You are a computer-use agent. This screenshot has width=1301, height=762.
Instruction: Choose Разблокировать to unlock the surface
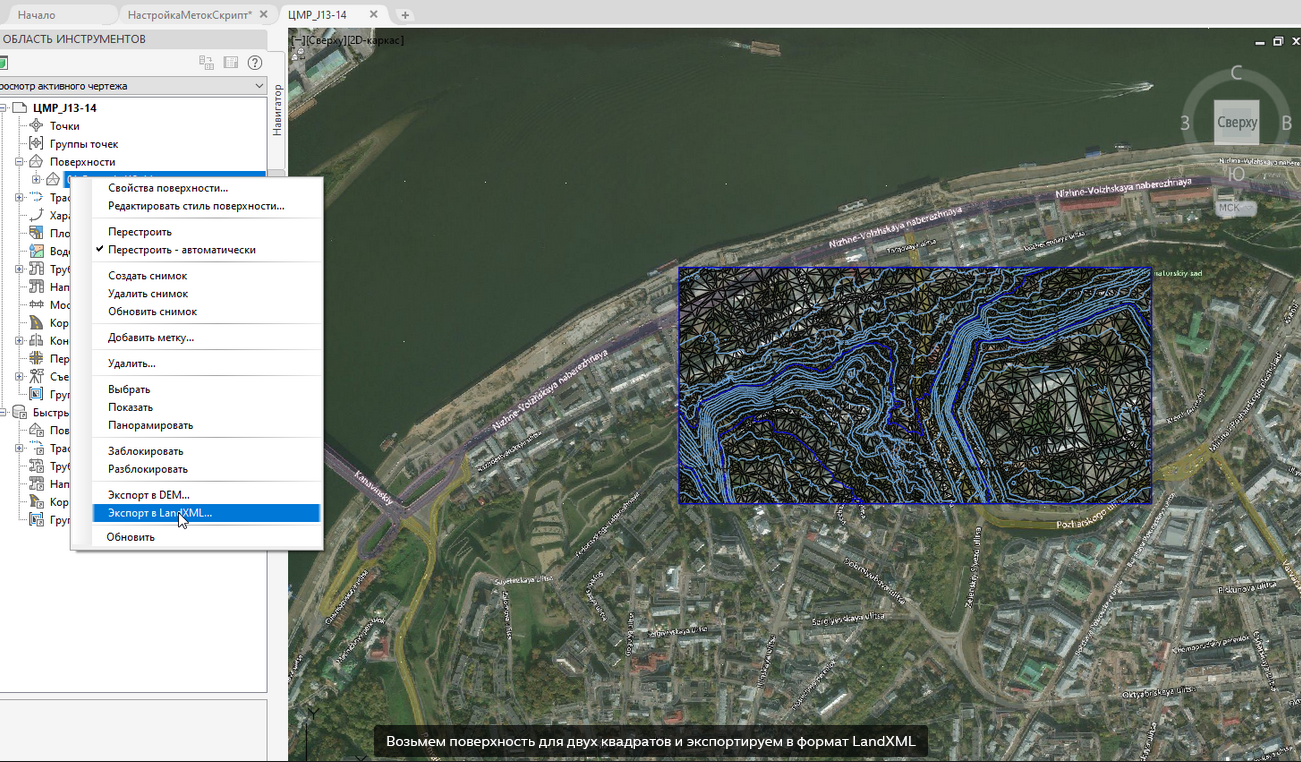click(x=148, y=469)
